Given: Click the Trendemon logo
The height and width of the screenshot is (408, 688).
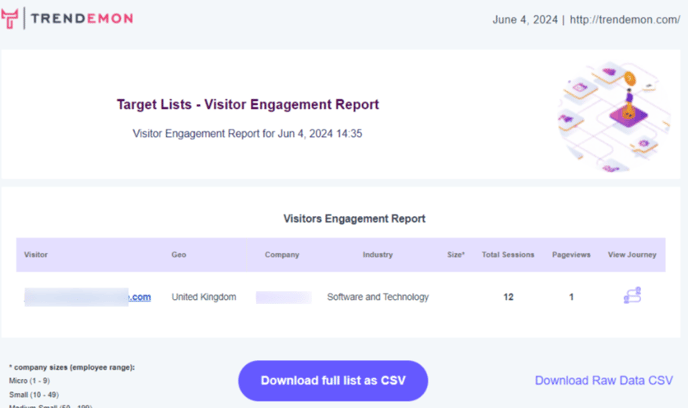Looking at the screenshot, I should coord(67,18).
